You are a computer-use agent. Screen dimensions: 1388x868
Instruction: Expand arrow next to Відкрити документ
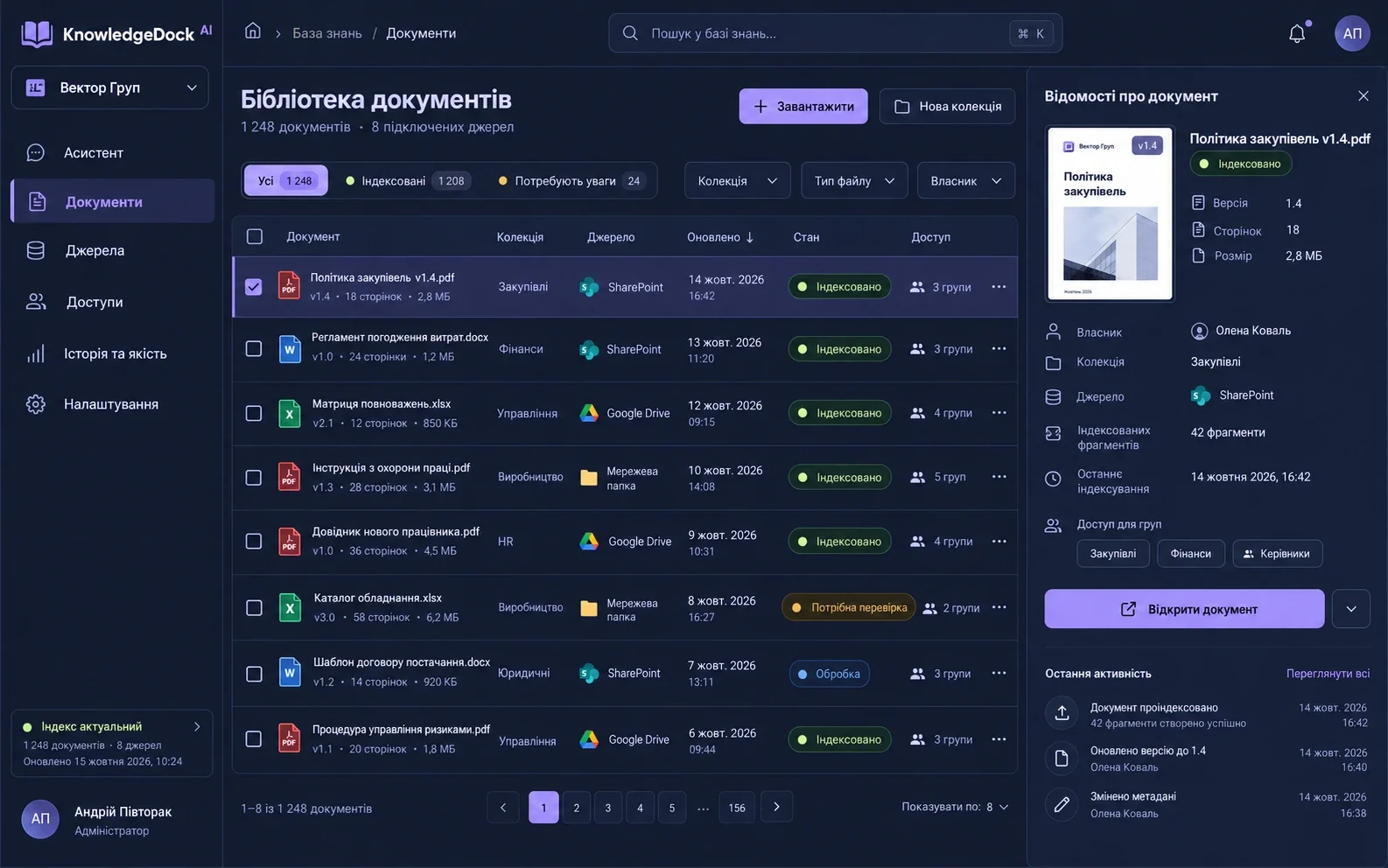click(x=1351, y=609)
